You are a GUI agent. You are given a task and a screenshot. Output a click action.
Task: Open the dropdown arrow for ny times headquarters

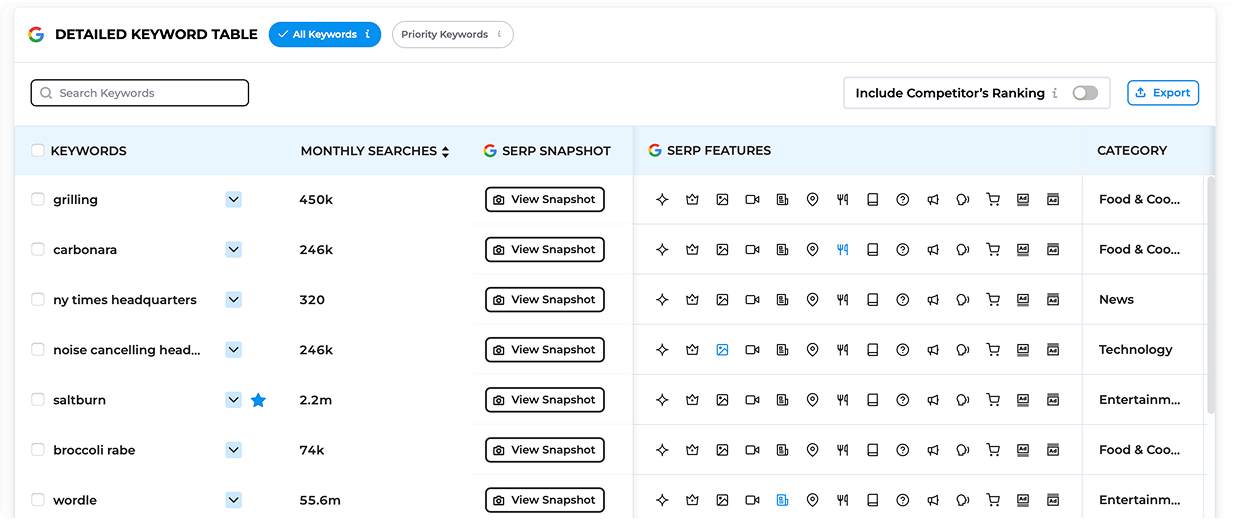(x=233, y=299)
